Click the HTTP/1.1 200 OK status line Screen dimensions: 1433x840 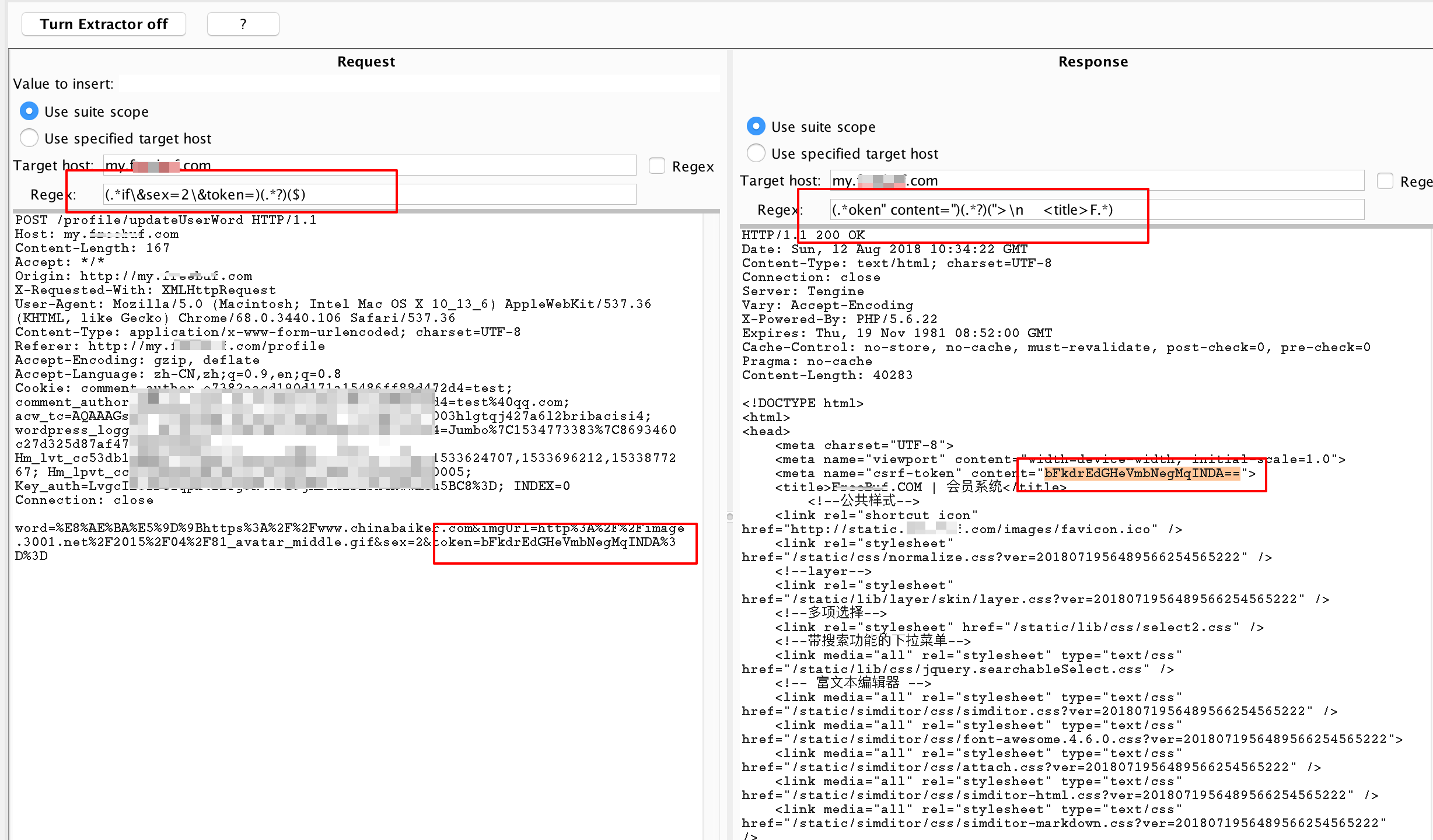(803, 235)
